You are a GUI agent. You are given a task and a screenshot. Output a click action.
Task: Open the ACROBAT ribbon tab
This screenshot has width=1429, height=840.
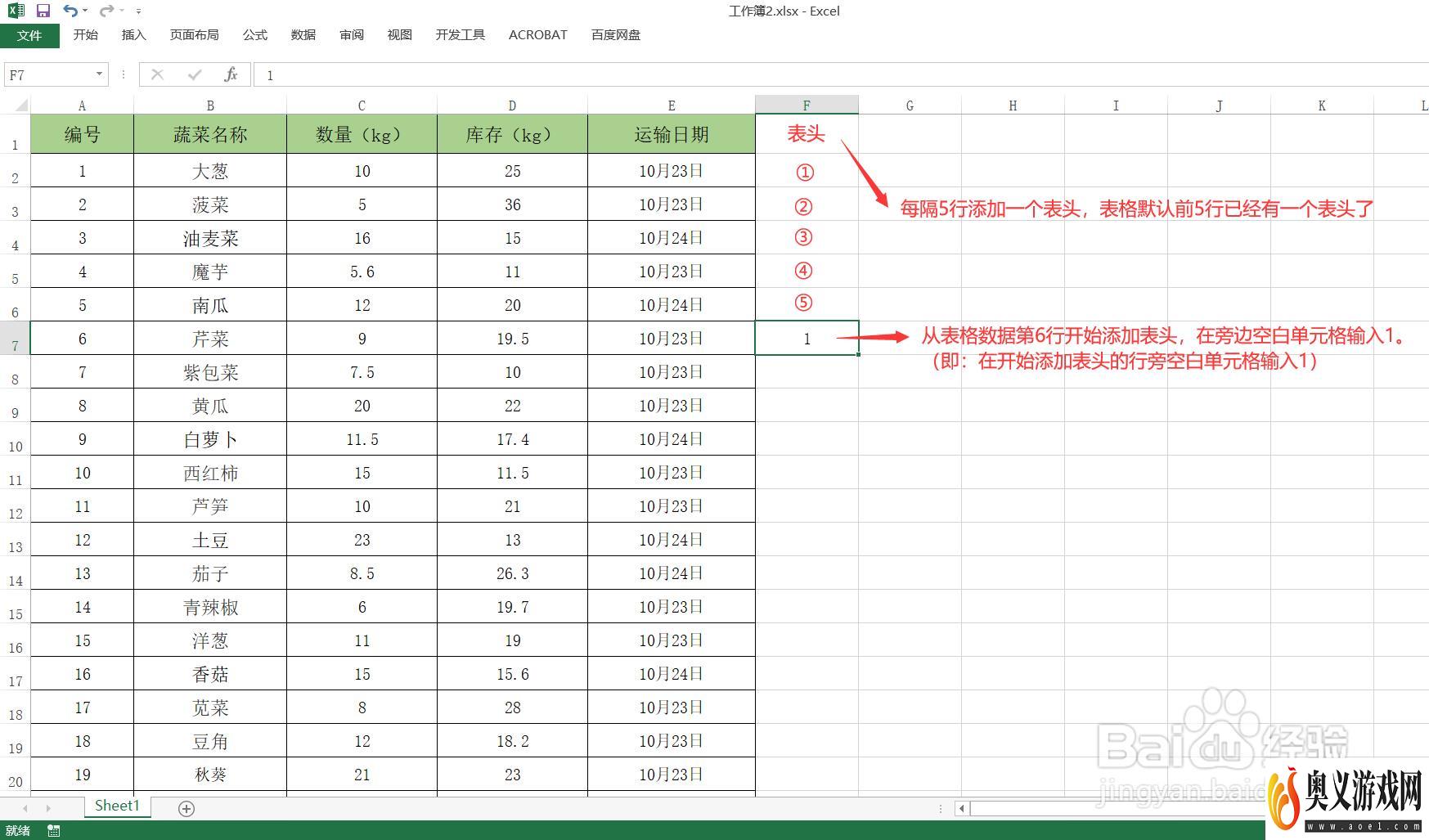tap(538, 35)
